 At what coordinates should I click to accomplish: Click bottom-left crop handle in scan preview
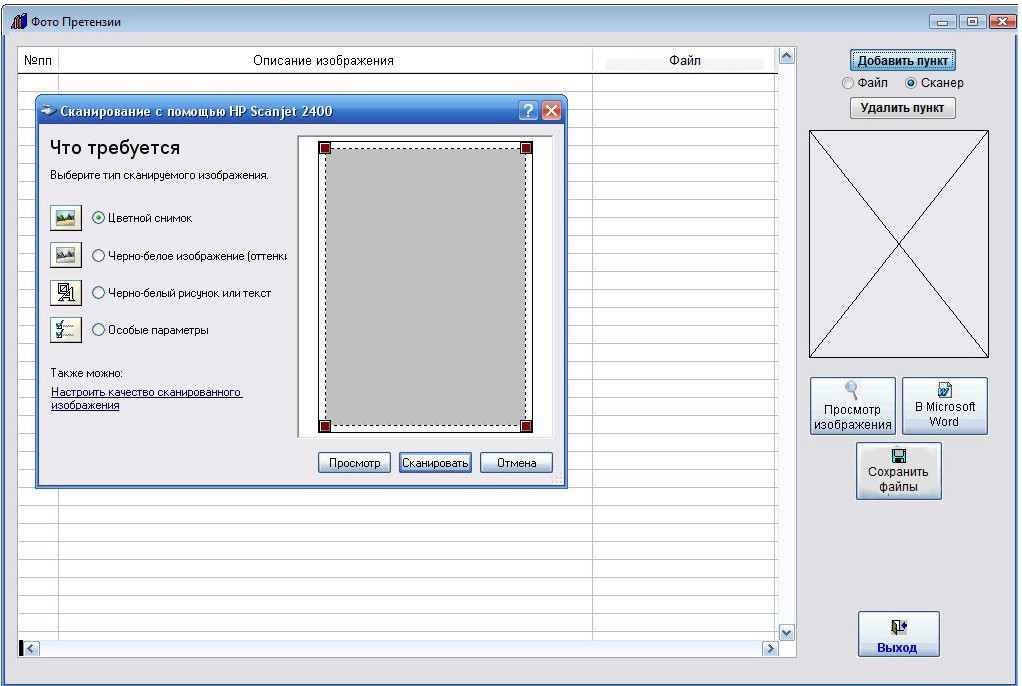tap(325, 426)
